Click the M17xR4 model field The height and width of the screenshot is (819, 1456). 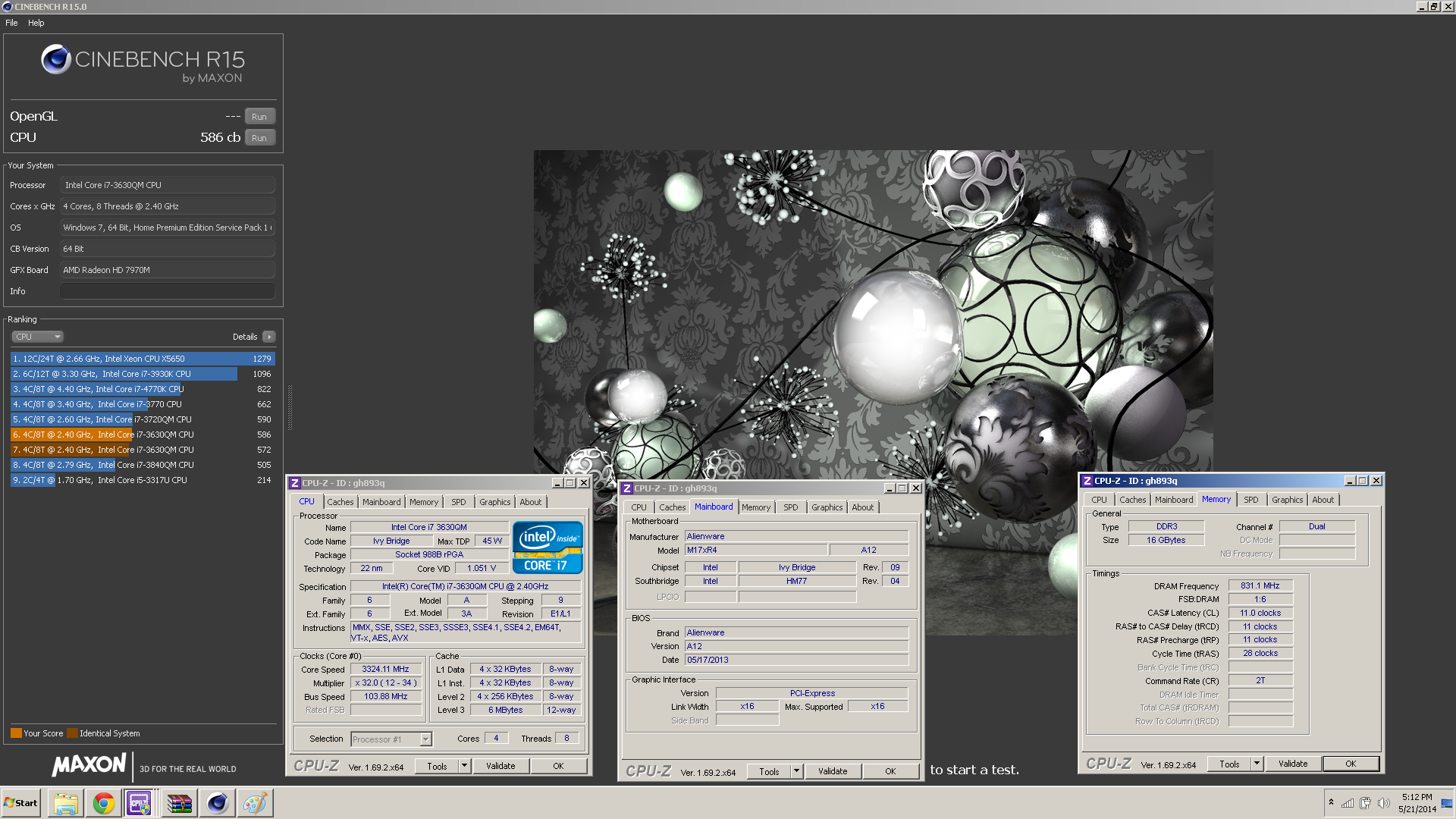(755, 550)
